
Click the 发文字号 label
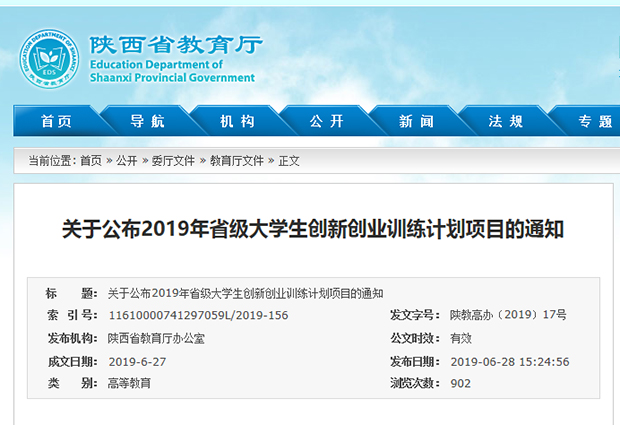[x=414, y=315]
